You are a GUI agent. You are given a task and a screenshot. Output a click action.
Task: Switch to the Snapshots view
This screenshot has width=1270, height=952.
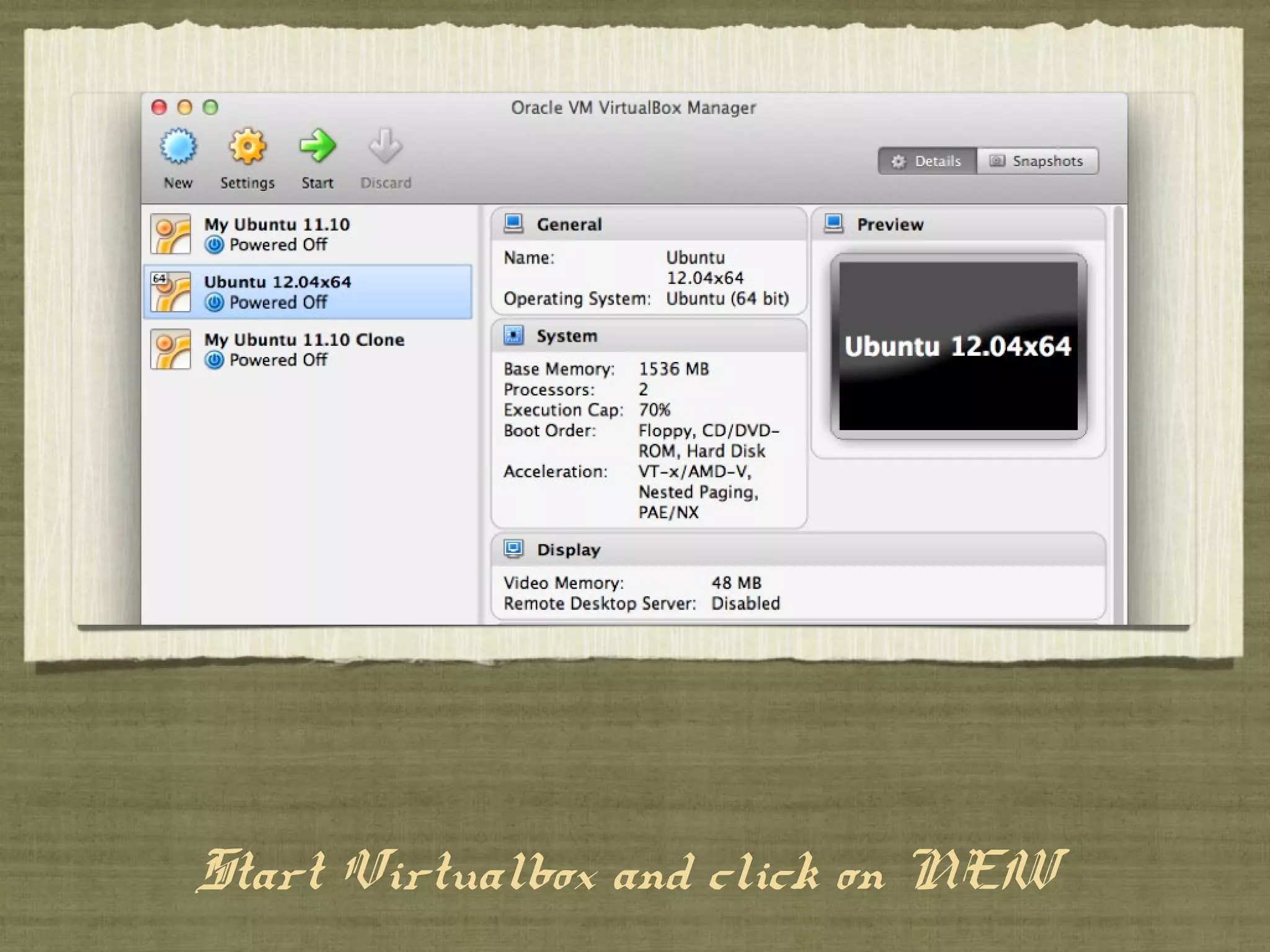point(1037,161)
